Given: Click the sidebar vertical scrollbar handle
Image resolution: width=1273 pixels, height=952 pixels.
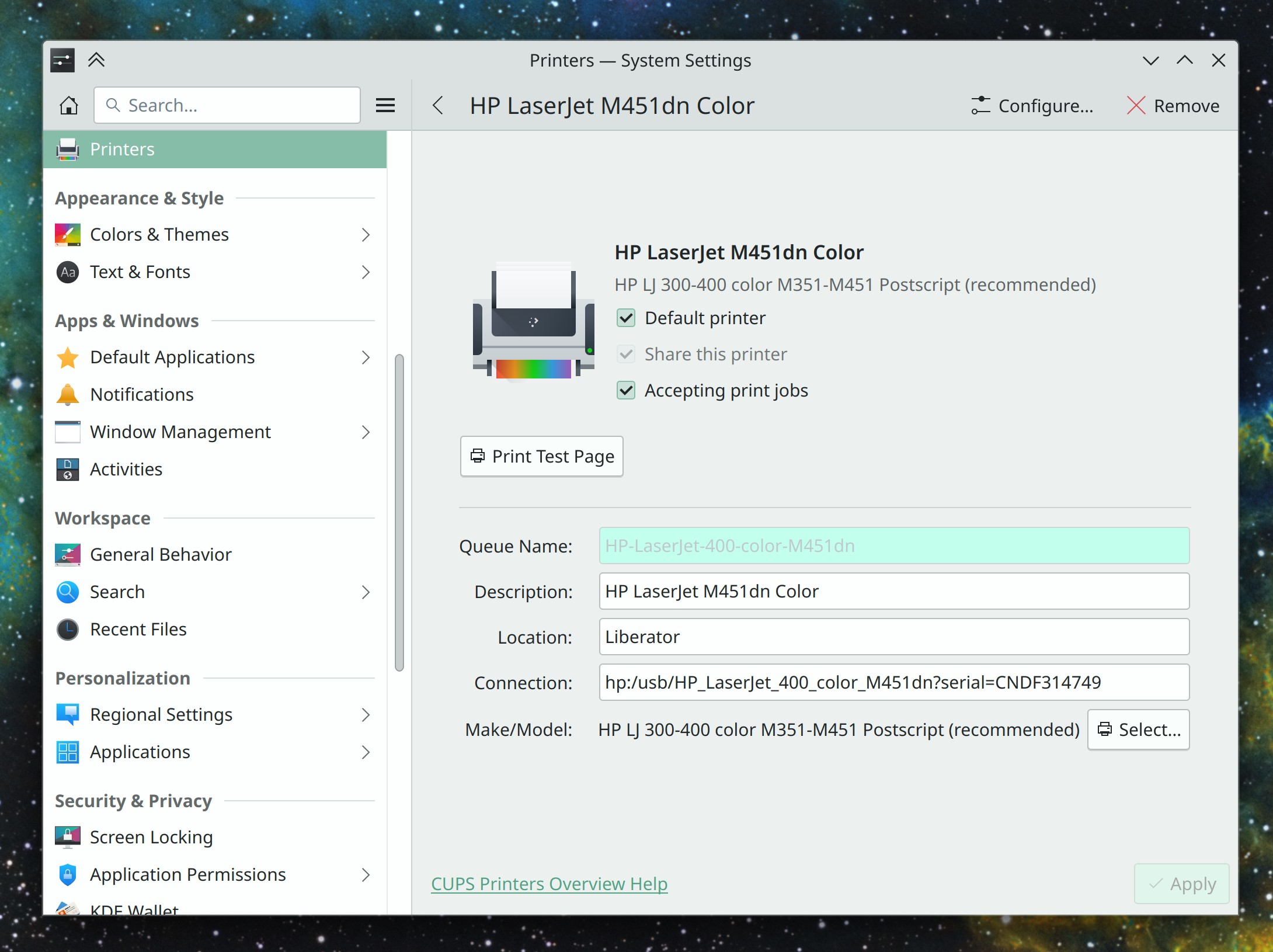Looking at the screenshot, I should [x=399, y=513].
